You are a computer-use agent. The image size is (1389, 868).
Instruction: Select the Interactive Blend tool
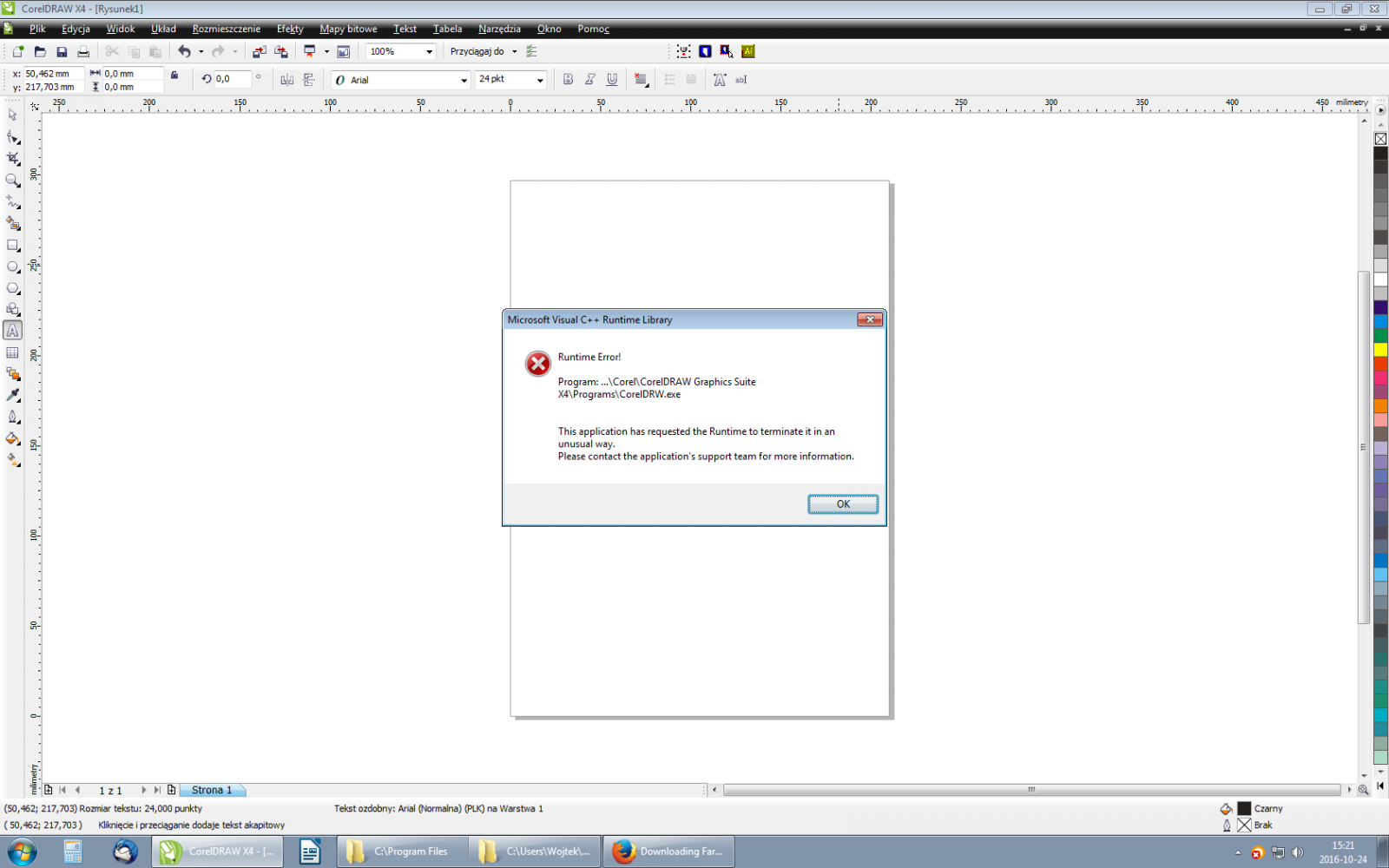pos(12,374)
